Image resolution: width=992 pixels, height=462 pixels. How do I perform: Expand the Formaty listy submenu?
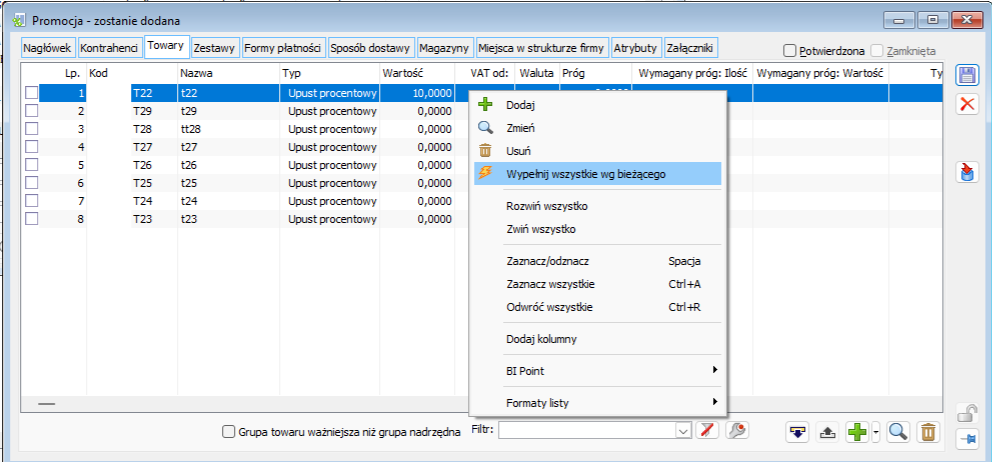pos(598,403)
